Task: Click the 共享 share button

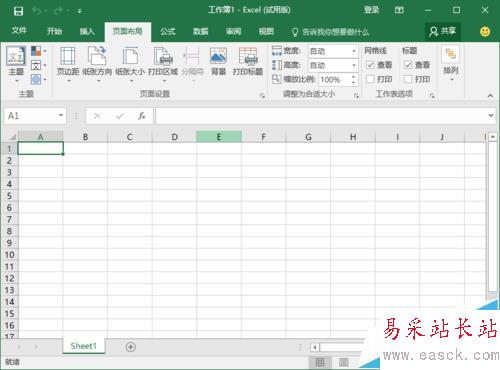Action: click(x=443, y=32)
